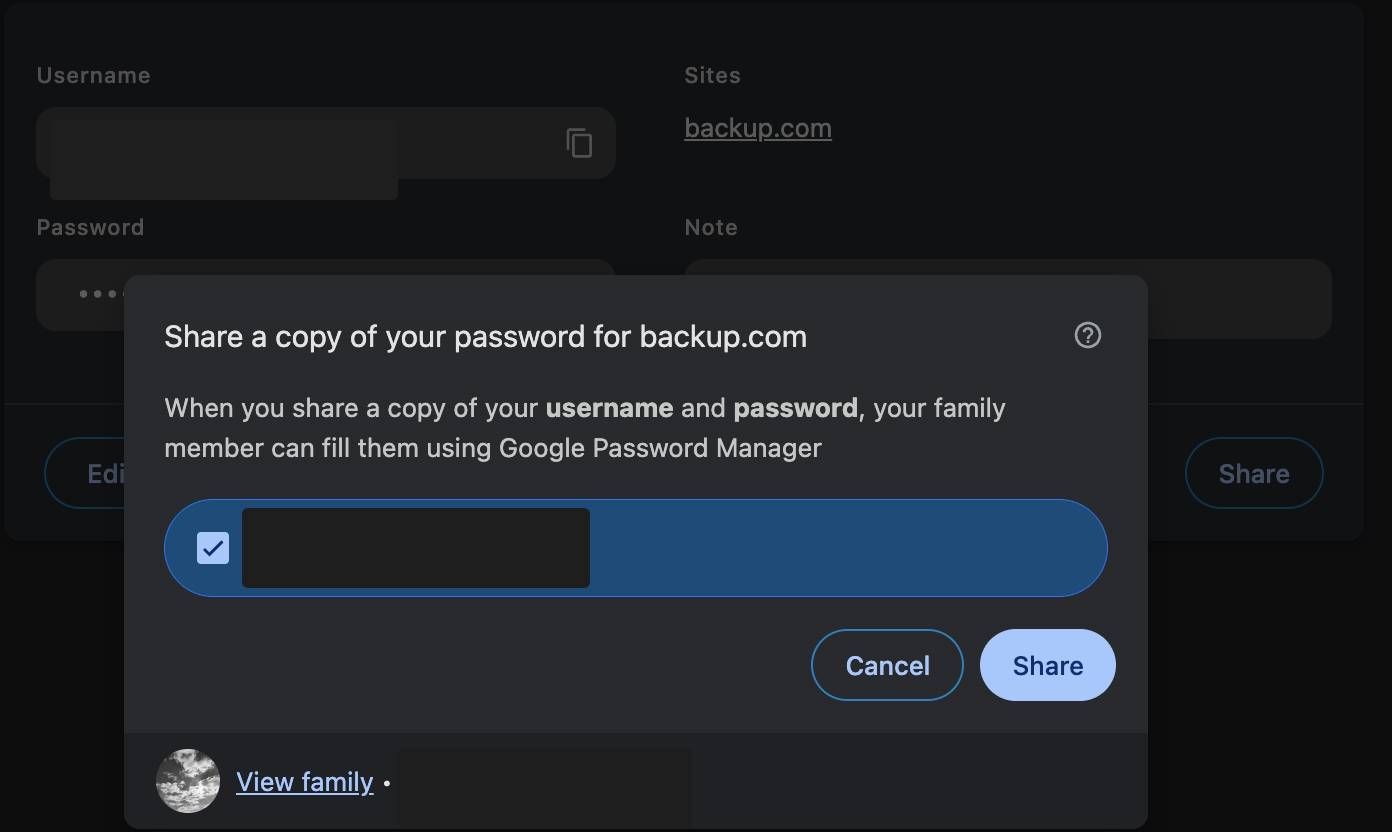
Task: Cancel sharing the backup.com password
Action: (x=887, y=665)
